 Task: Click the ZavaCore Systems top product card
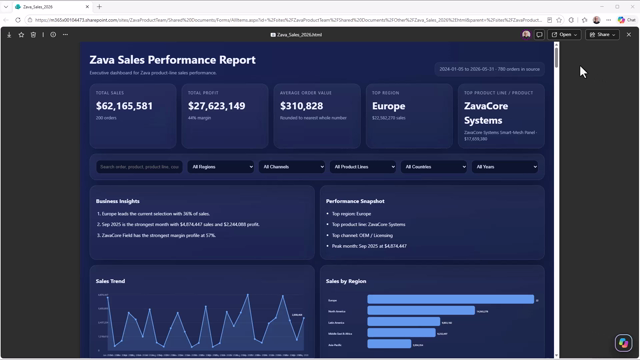pos(501,116)
